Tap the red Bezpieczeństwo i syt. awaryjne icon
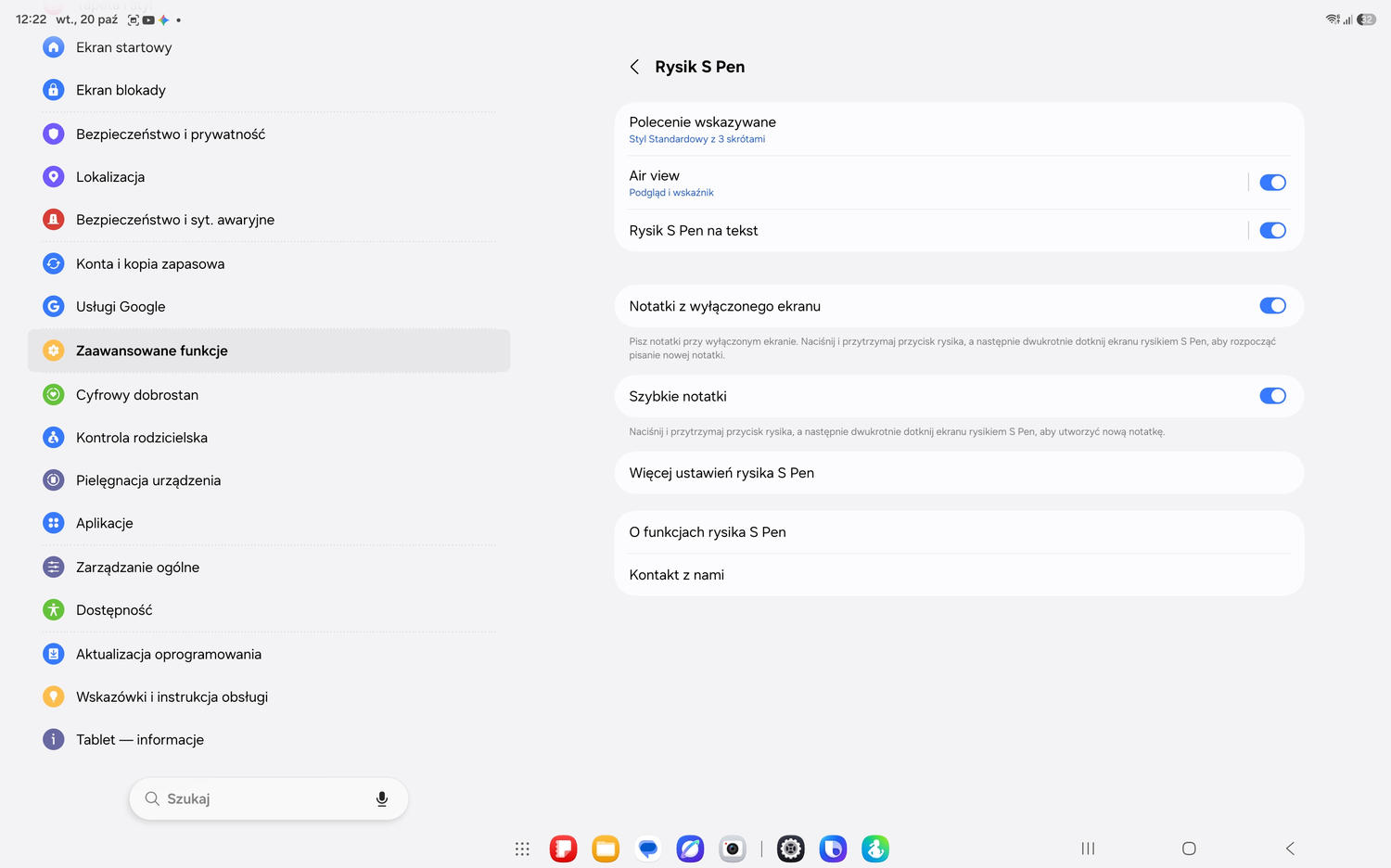Viewport: 1391px width, 868px height. point(54,220)
